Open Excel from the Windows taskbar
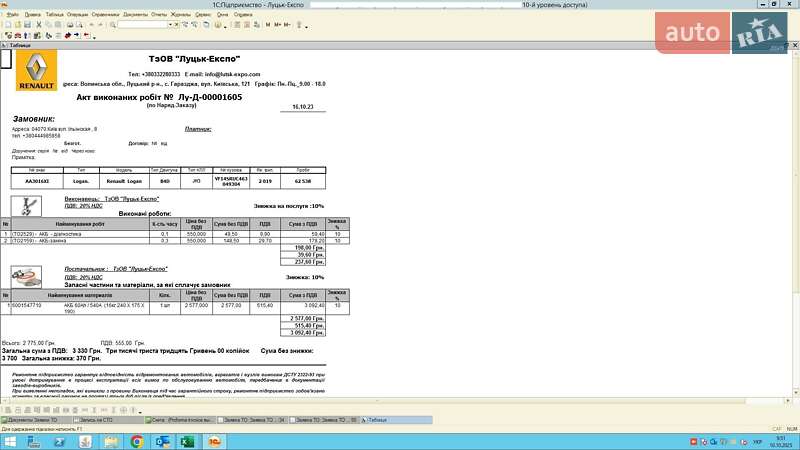This screenshot has width=800, height=450. [186, 441]
